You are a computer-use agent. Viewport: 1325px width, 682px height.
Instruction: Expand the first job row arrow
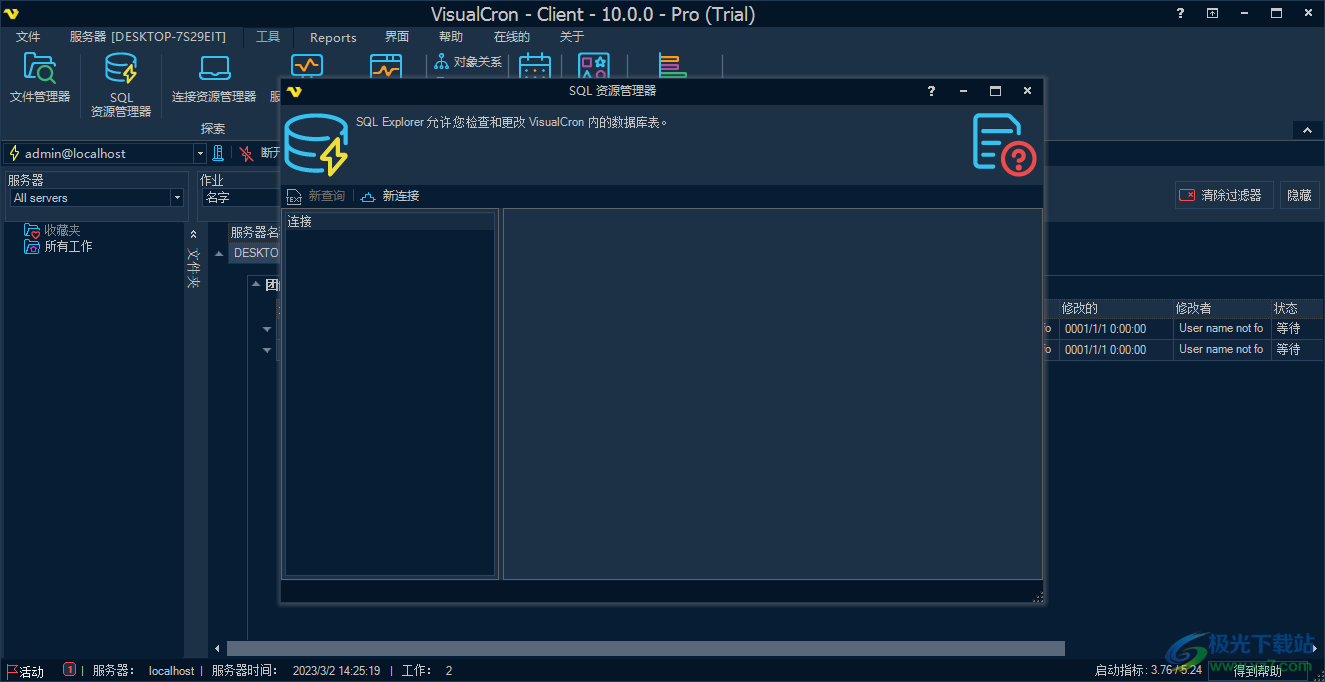[x=267, y=329]
